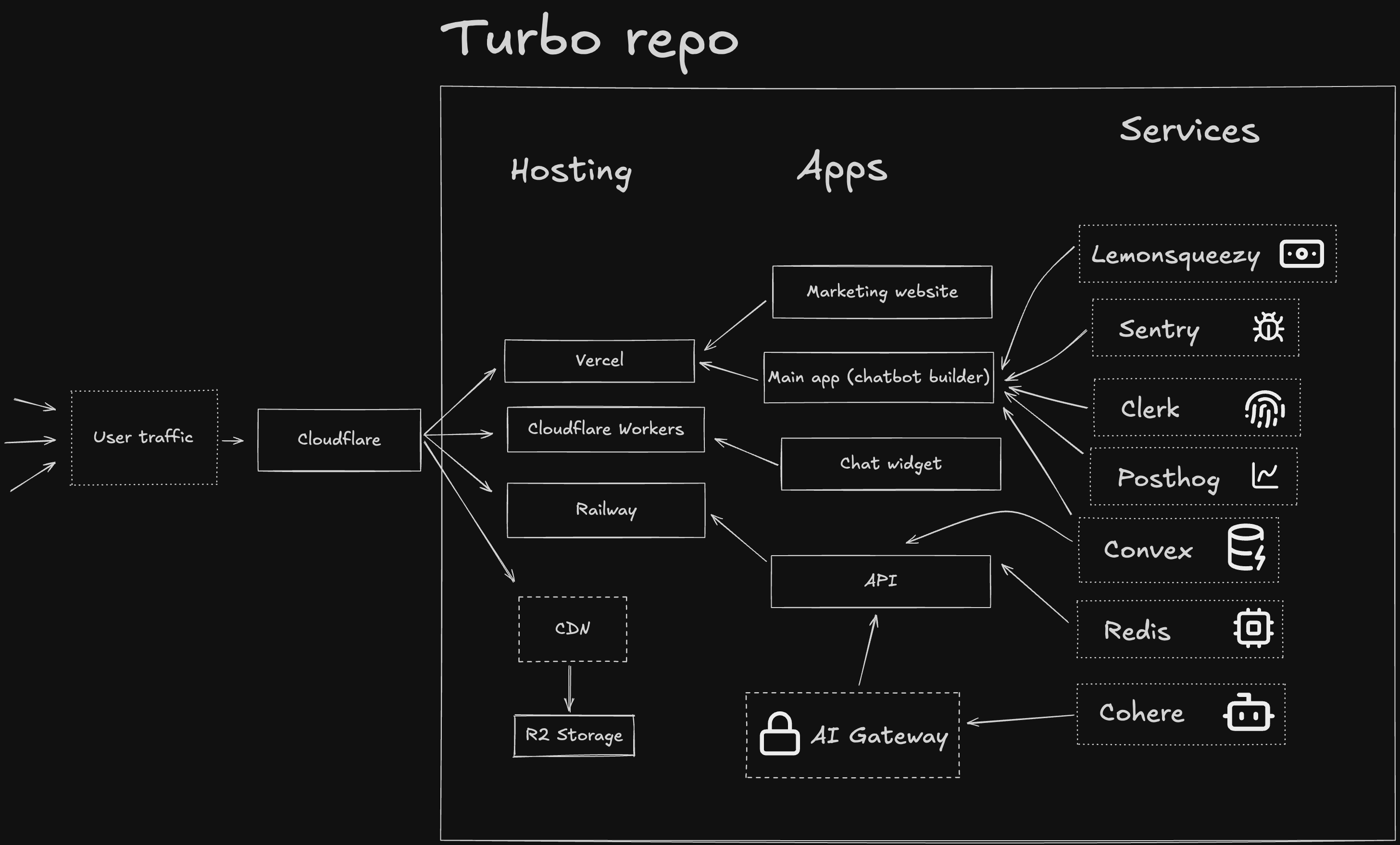Select the Railway hosting box
Viewport: 1400px width, 845px height.
pos(606,510)
